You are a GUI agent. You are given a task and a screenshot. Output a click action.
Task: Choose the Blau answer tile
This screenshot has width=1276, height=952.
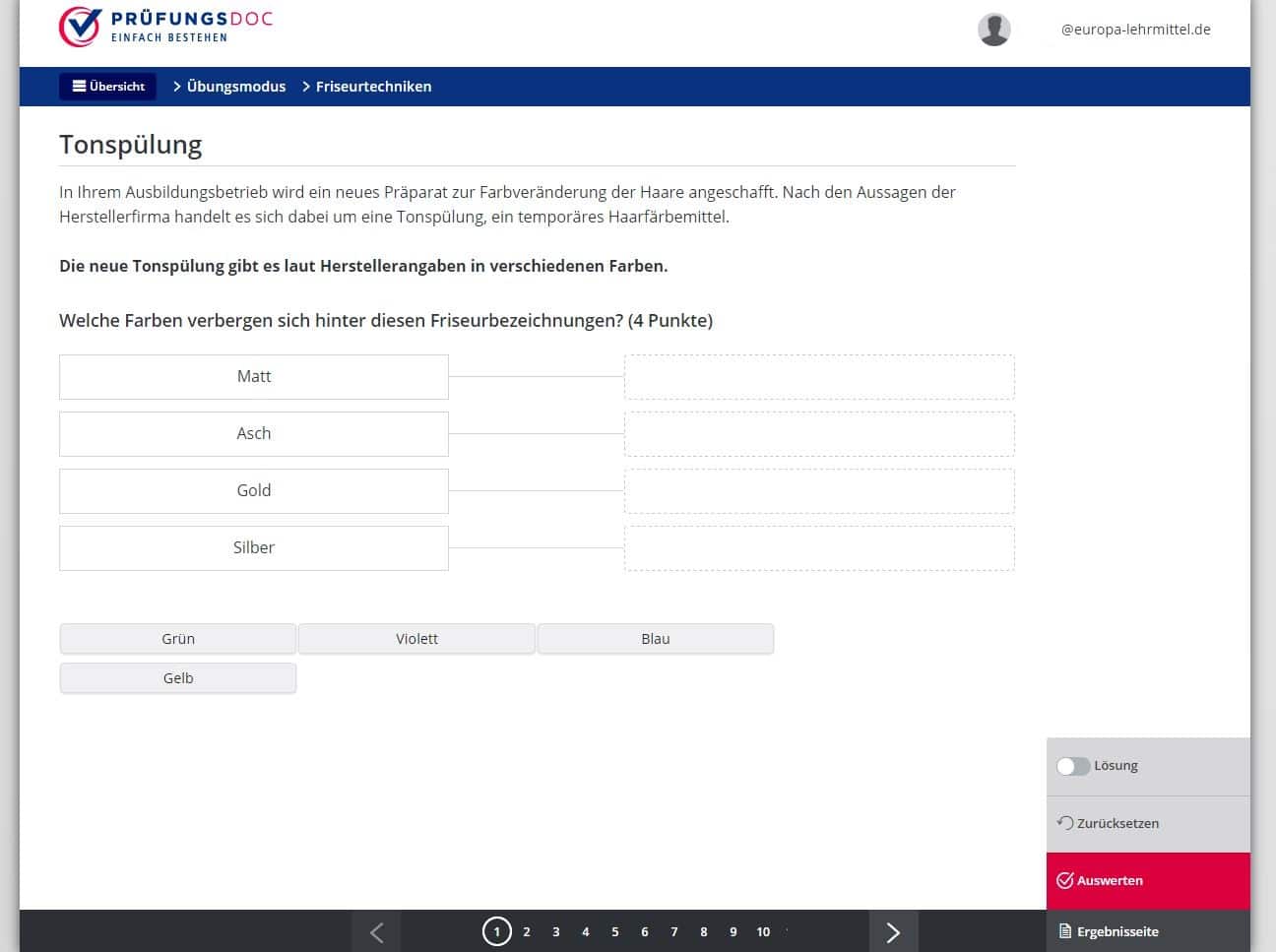pos(655,639)
